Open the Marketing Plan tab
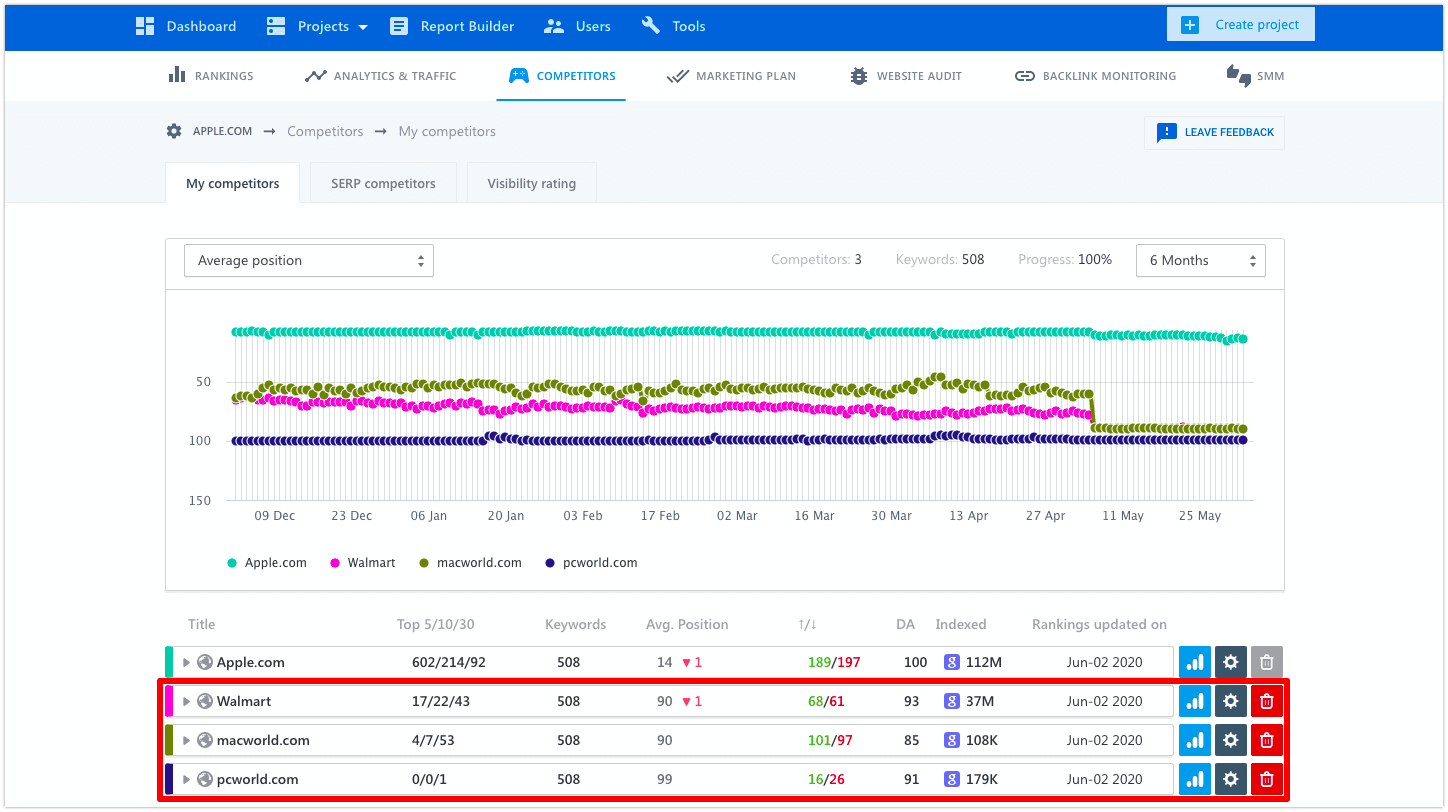The image size is (1448, 812). pyautogui.click(x=731, y=76)
